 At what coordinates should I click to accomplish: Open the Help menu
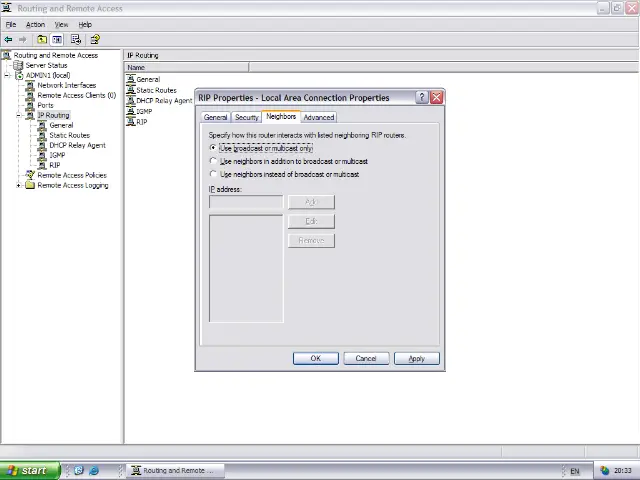coord(85,24)
